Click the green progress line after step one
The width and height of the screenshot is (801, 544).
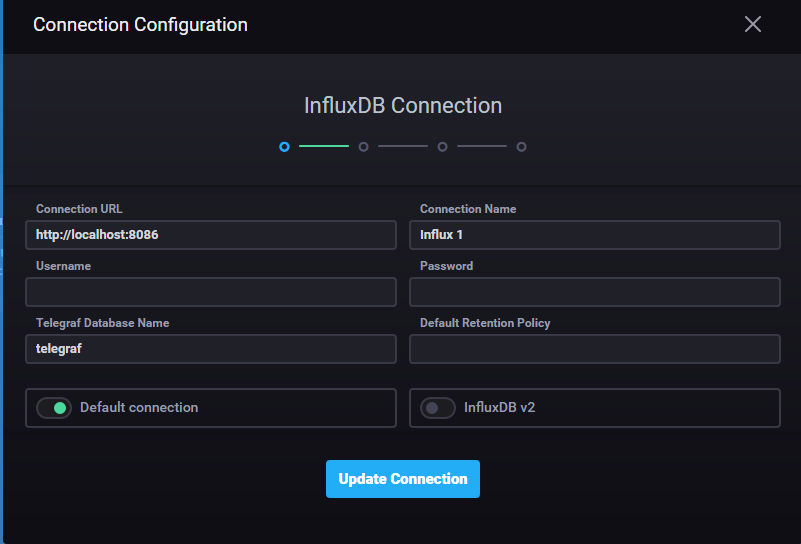(x=324, y=147)
